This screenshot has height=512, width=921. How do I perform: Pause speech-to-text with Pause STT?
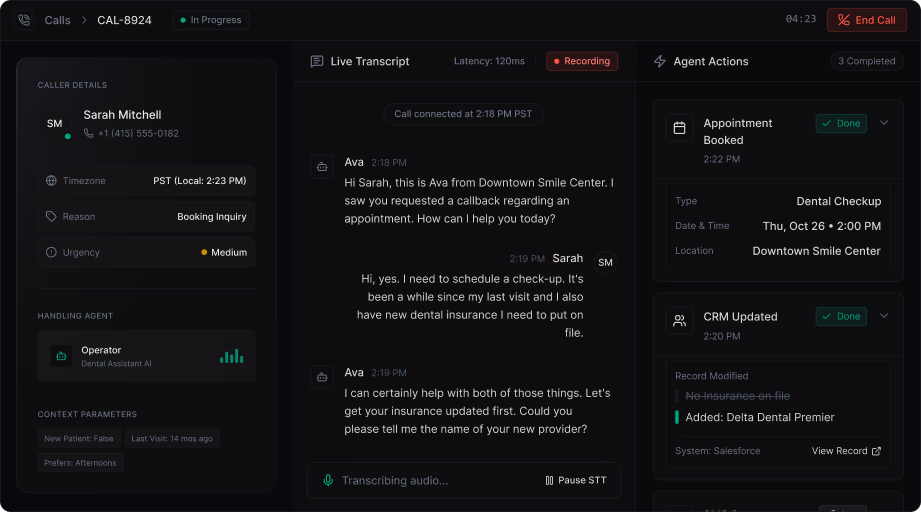pyautogui.click(x=576, y=480)
